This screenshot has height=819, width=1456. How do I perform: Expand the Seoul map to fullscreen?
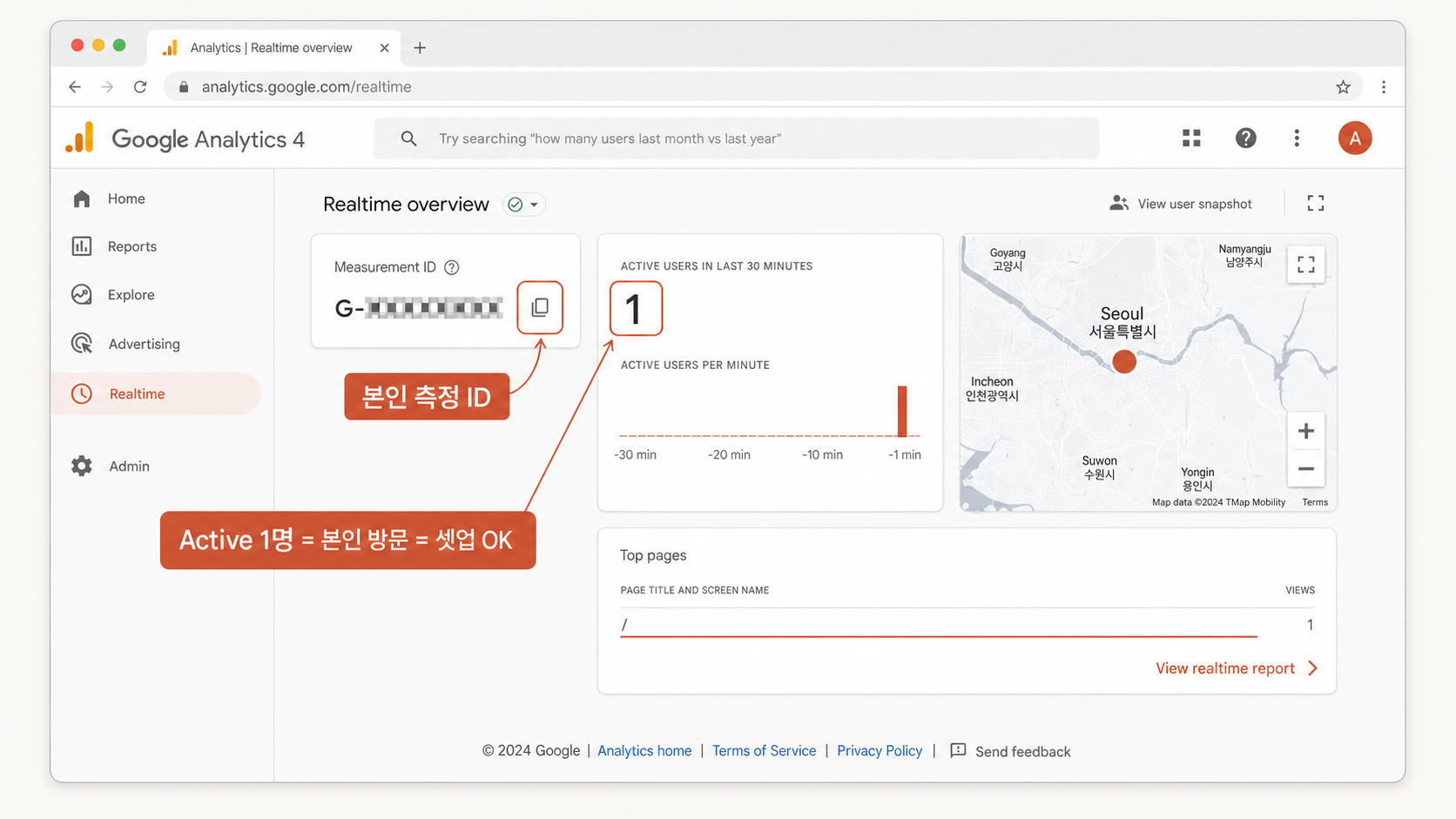(1305, 265)
